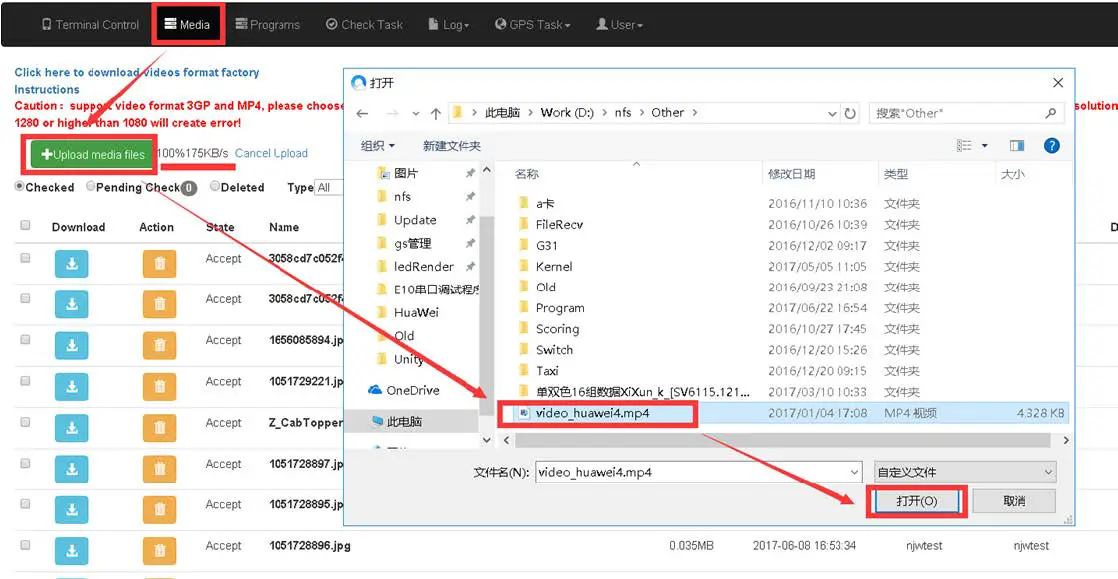Click the horizontal scrollbar under file list
This screenshot has width=1118, height=579.
tap(782, 441)
